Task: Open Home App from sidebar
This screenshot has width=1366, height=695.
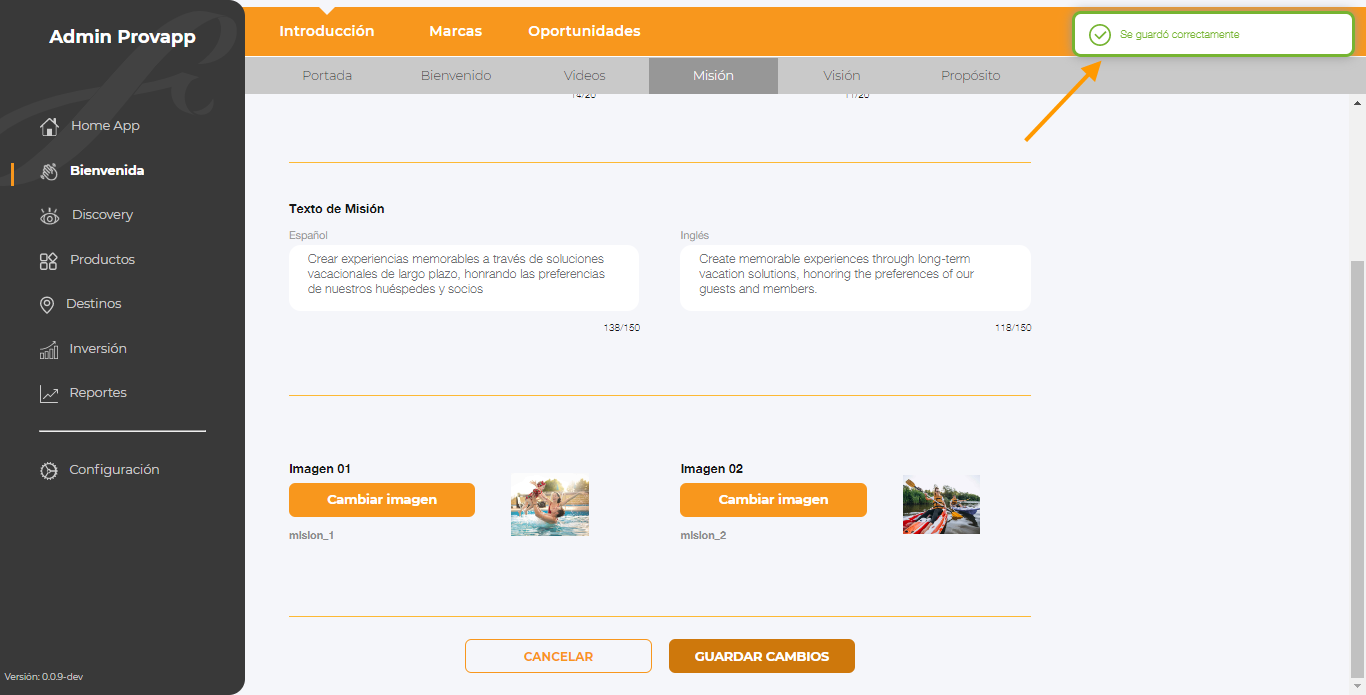Action: pos(105,126)
